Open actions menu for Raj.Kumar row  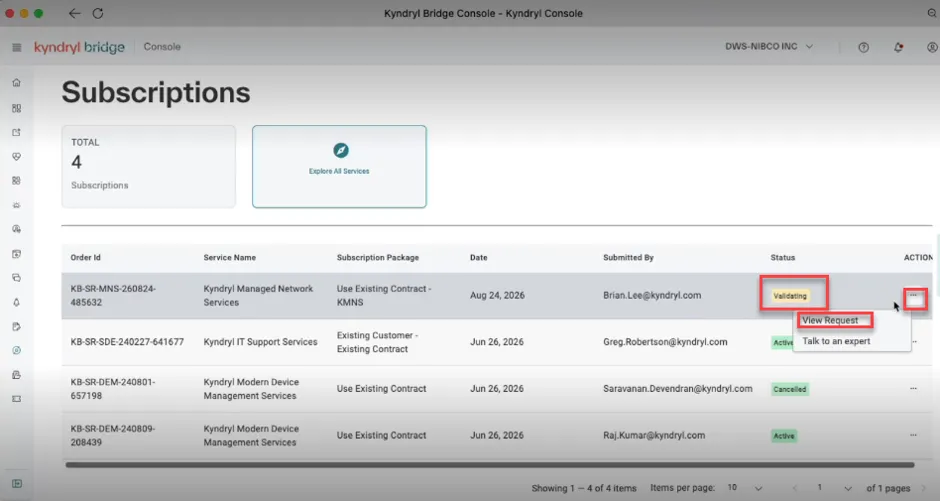[914, 436]
